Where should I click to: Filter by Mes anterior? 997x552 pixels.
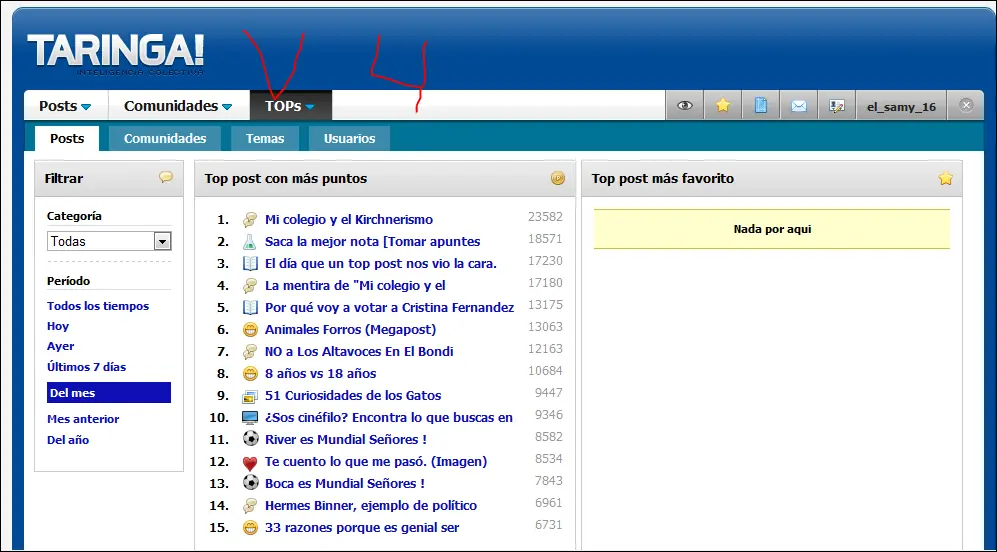click(x=83, y=419)
